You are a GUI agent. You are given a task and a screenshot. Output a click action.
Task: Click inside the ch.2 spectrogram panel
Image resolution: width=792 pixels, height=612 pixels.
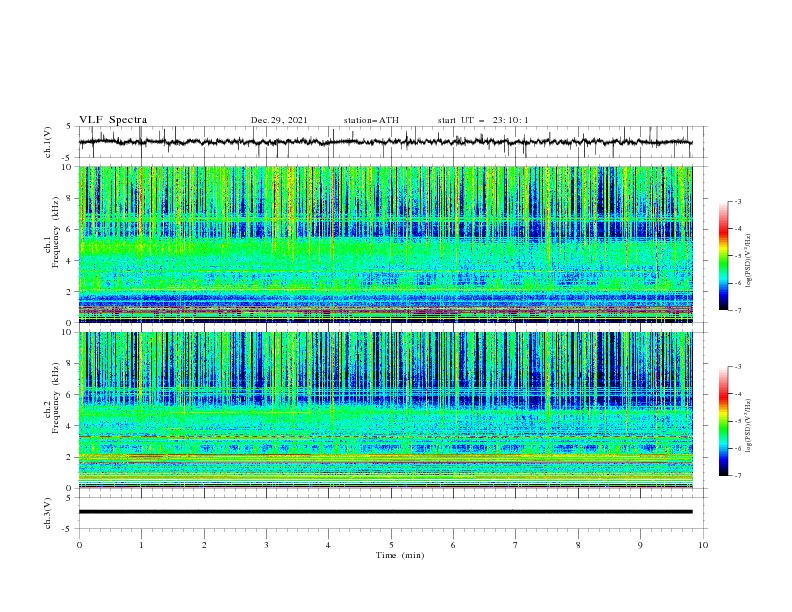[385, 410]
